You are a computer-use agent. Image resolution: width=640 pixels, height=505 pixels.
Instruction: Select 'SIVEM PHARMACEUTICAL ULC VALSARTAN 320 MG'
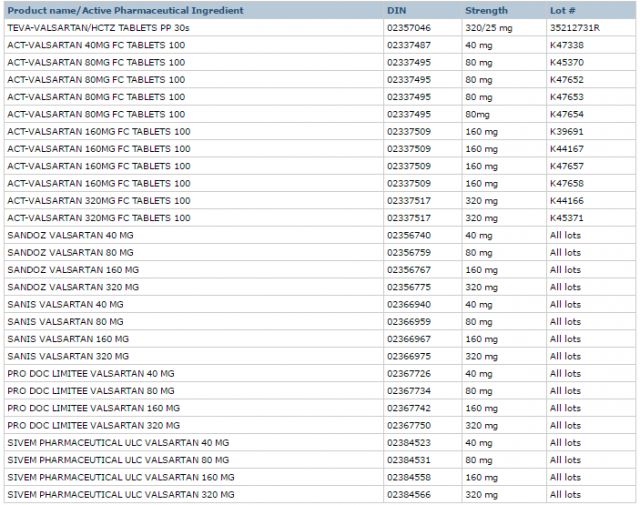121,494
